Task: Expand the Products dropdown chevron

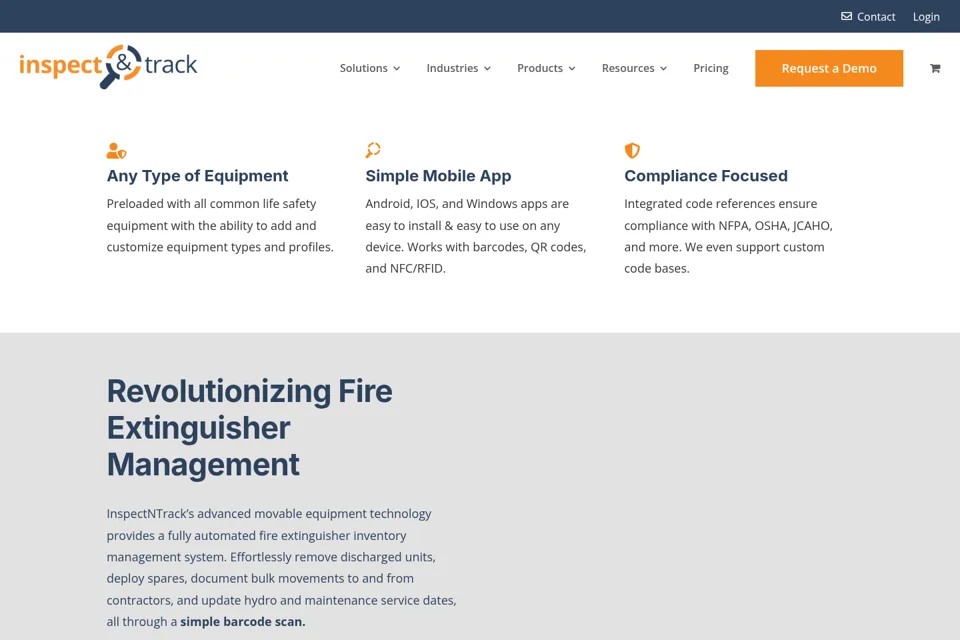Action: click(x=572, y=69)
